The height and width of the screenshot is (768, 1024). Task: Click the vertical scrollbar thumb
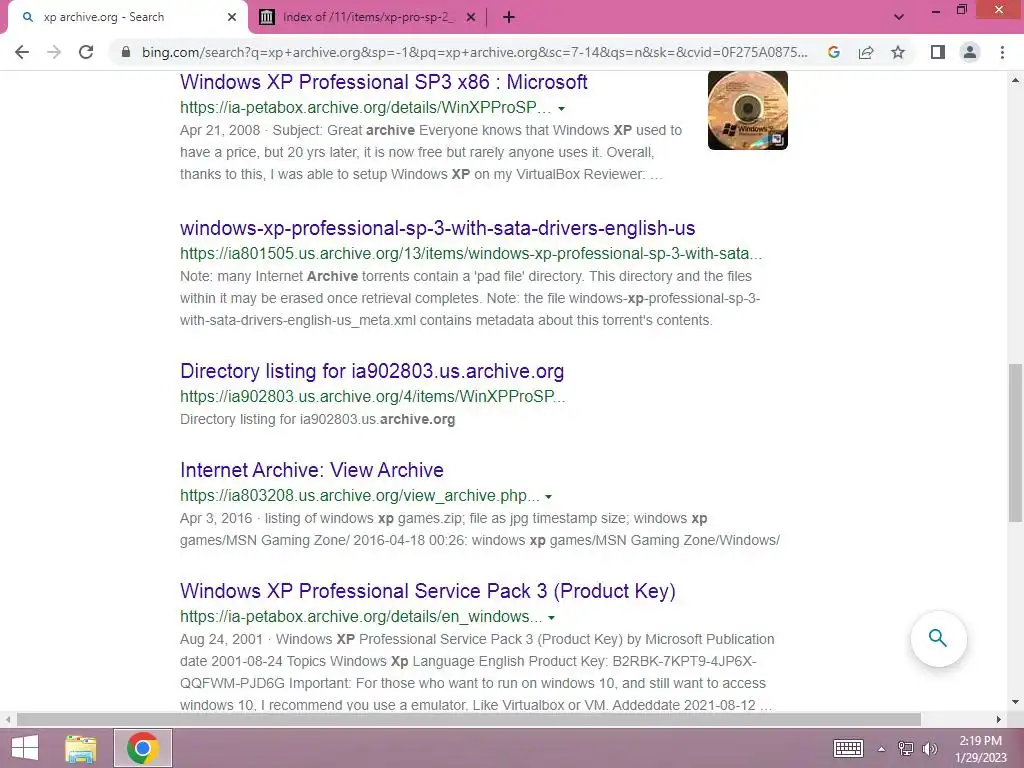[x=1015, y=443]
